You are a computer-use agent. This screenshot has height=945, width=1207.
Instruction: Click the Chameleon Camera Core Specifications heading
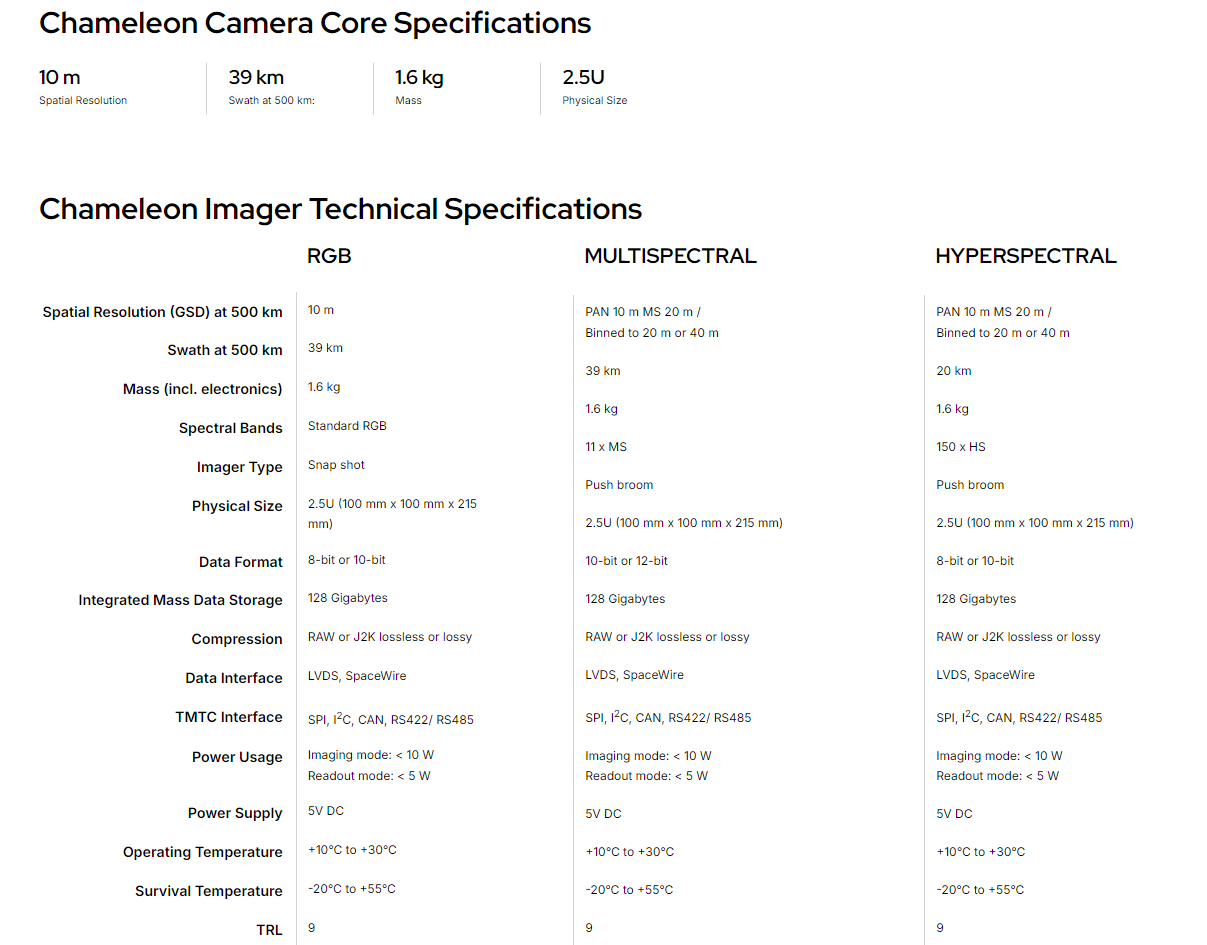pos(315,23)
